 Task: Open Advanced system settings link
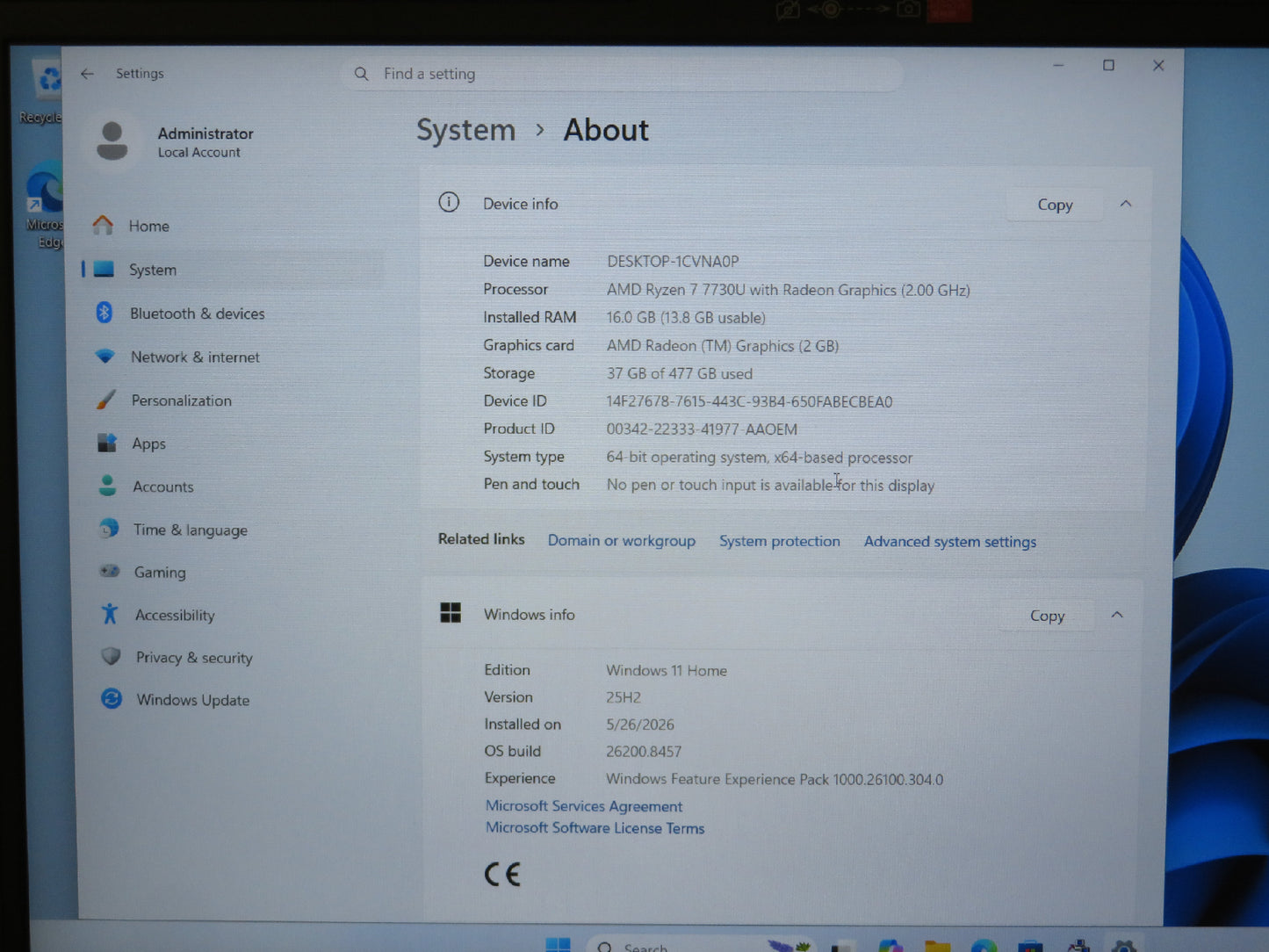tap(950, 542)
